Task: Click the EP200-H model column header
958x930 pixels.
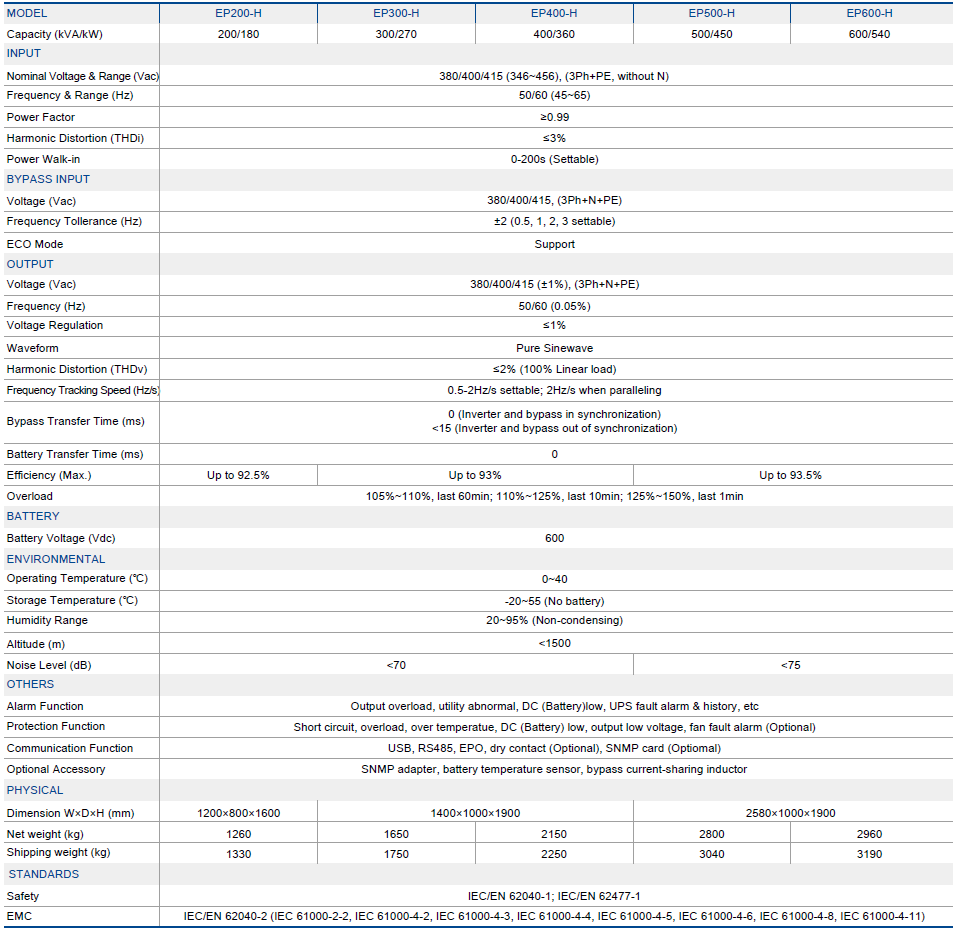Action: click(238, 13)
